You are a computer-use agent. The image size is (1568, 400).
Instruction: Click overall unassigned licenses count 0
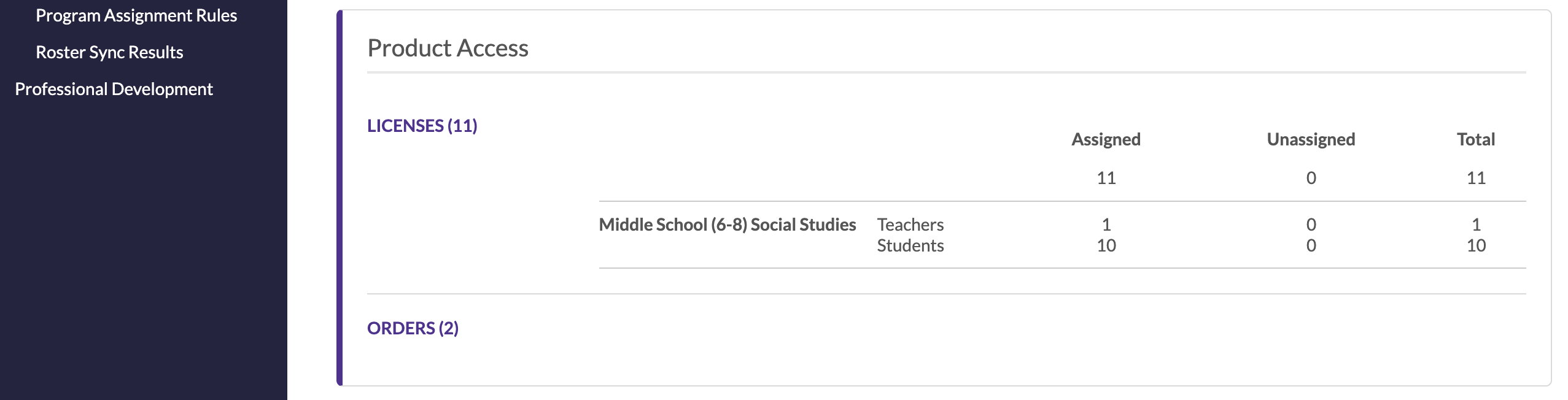(1311, 179)
